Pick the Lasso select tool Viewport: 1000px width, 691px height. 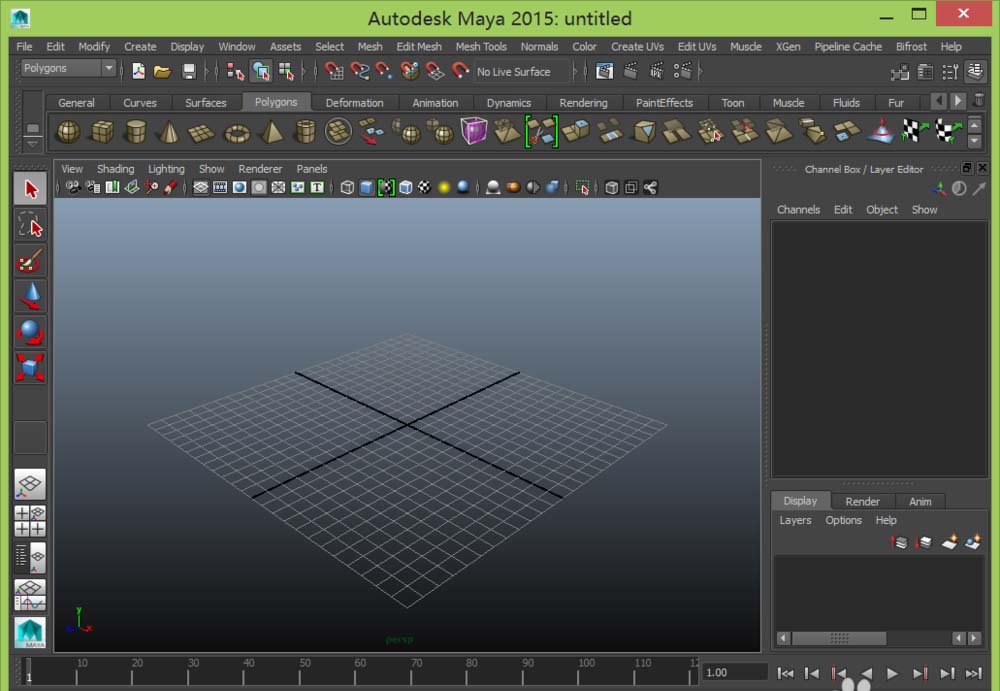pyautogui.click(x=30, y=225)
